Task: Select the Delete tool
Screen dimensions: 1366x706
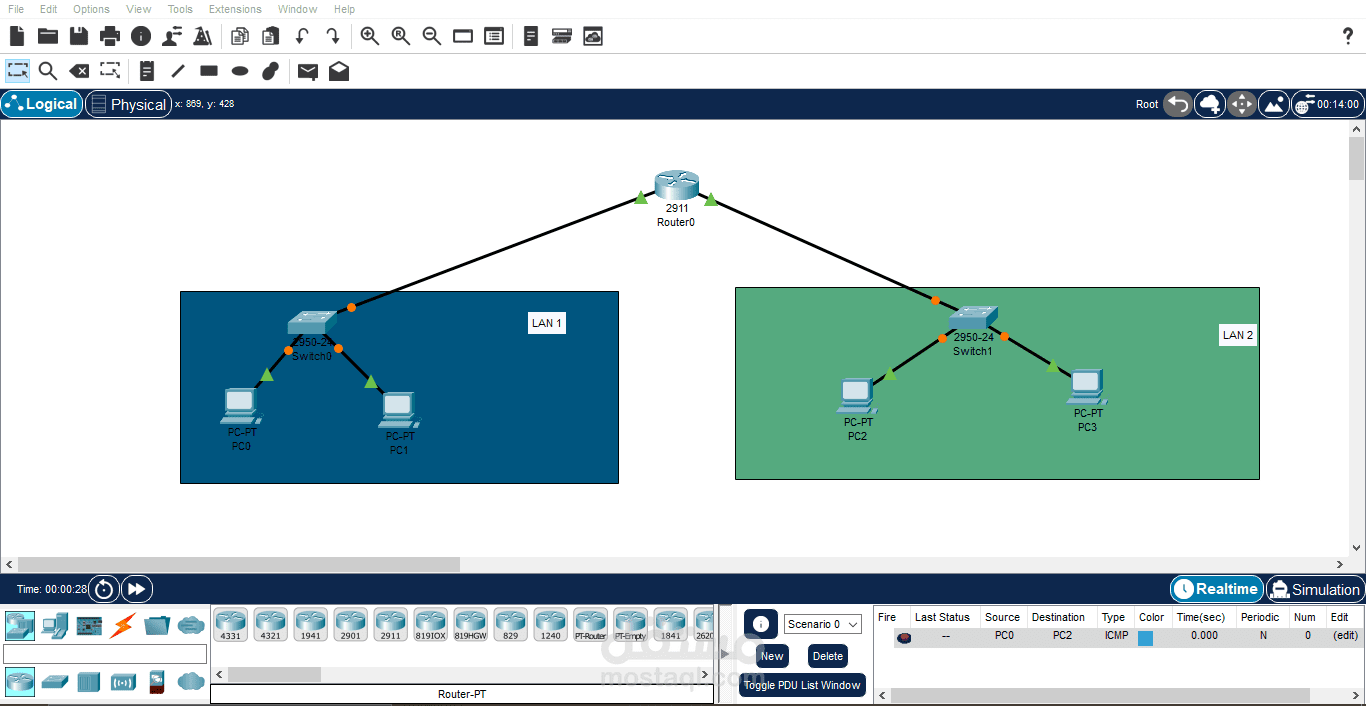Action: [x=79, y=71]
